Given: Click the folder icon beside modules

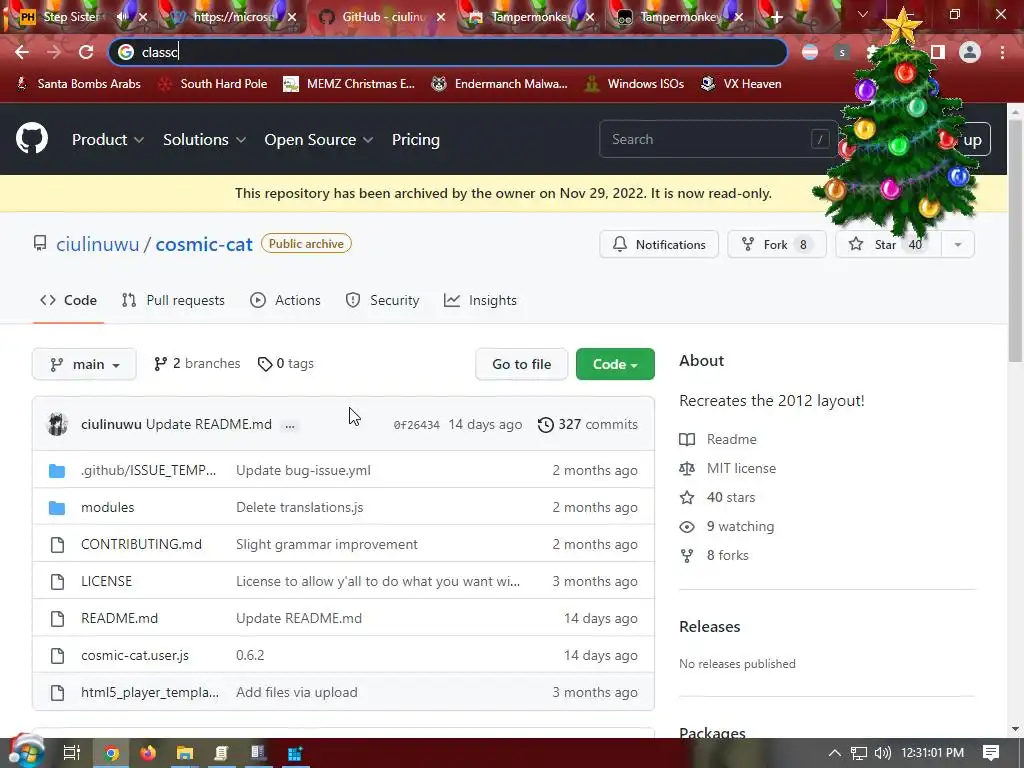Looking at the screenshot, I should tap(57, 507).
